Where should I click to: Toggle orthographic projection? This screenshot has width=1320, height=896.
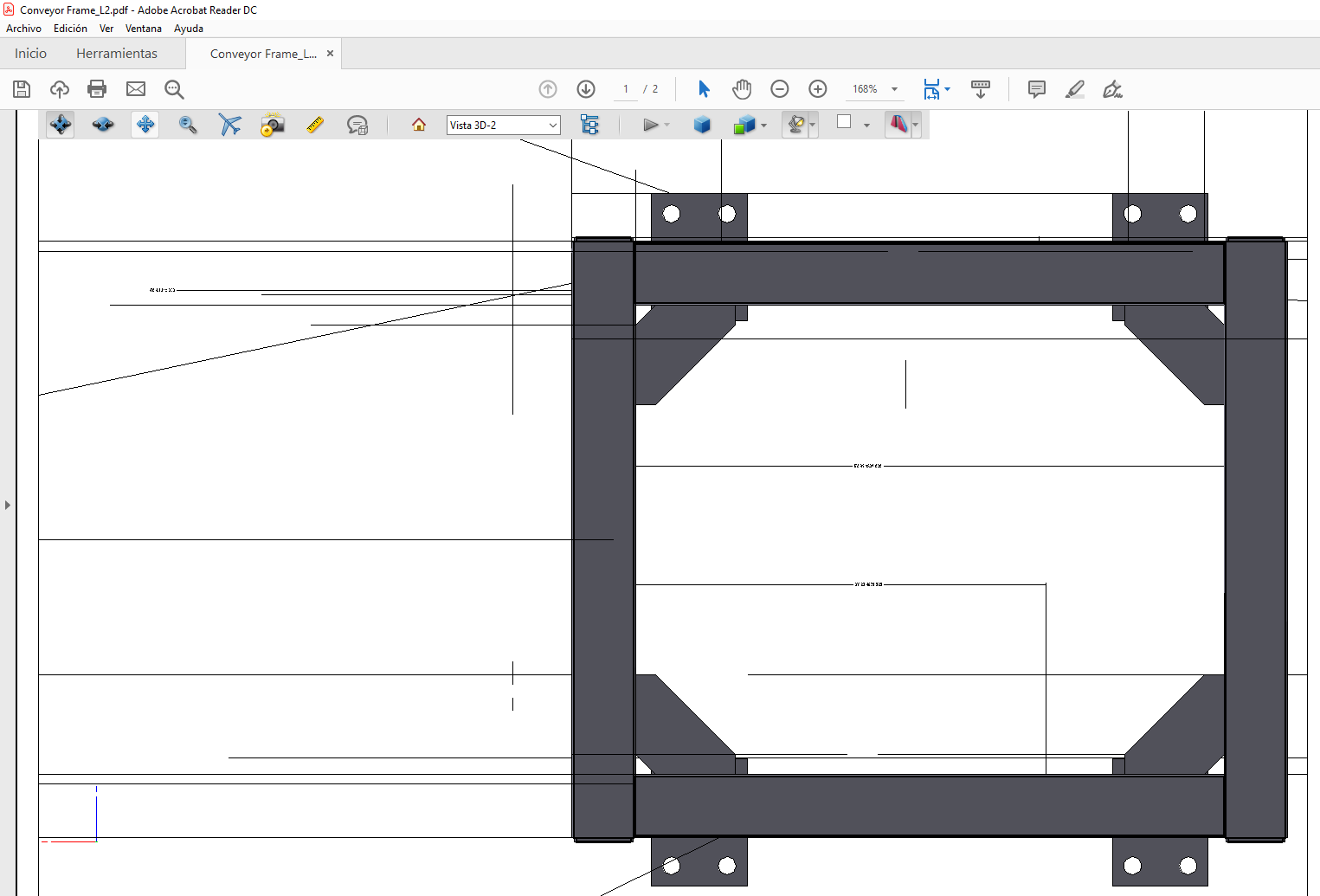click(x=702, y=124)
